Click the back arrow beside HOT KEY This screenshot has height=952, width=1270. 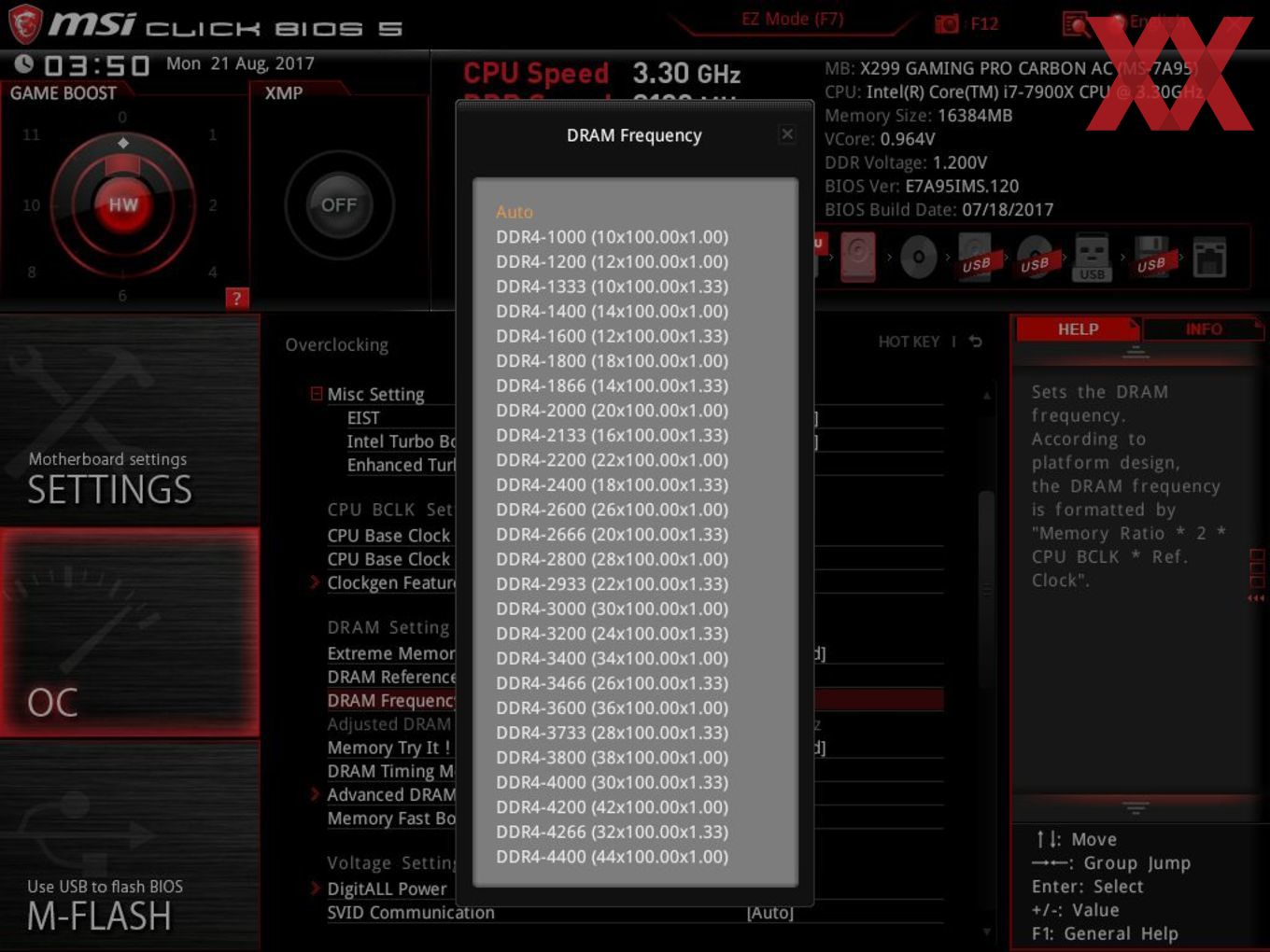(975, 342)
